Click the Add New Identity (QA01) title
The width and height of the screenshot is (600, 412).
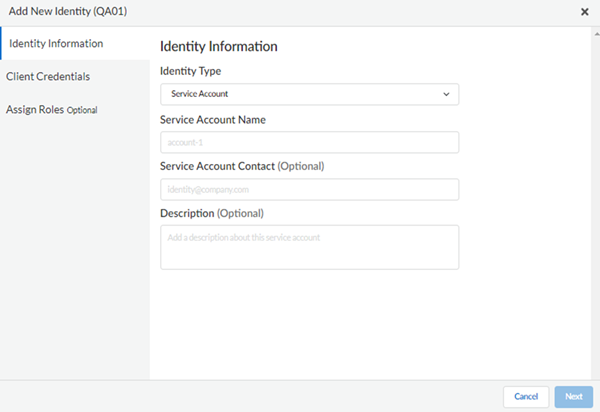click(x=68, y=12)
